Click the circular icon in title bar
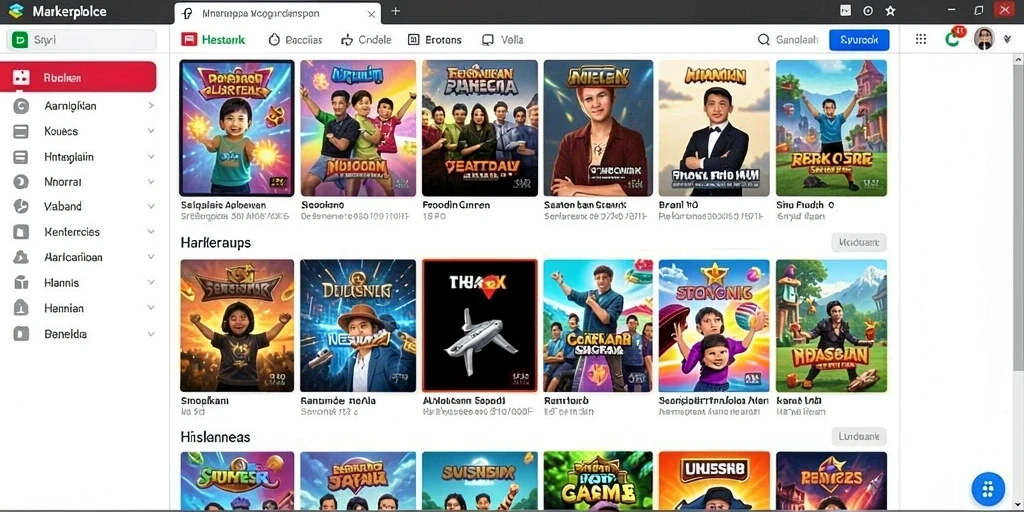This screenshot has height=512, width=1024. [868, 11]
